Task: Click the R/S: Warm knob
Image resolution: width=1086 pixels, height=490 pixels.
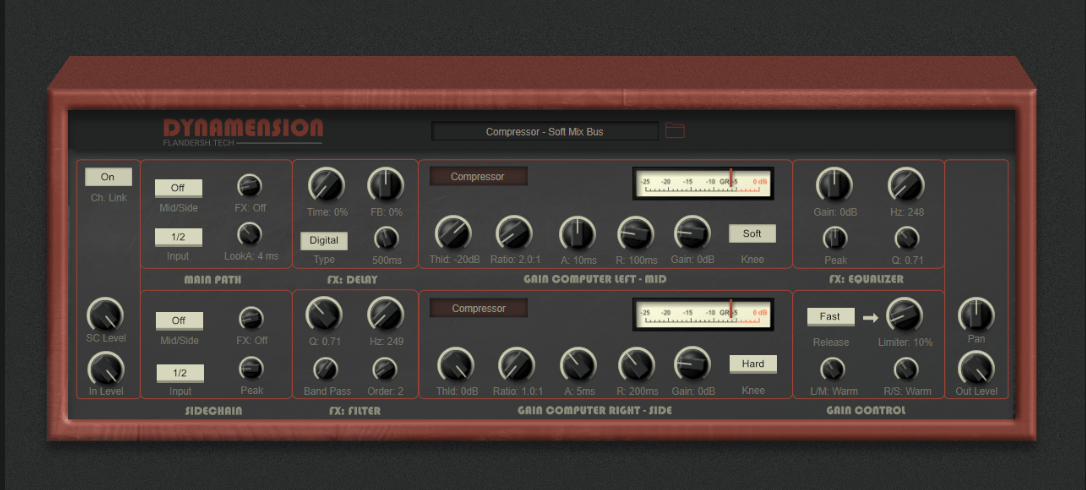Action: 906,369
